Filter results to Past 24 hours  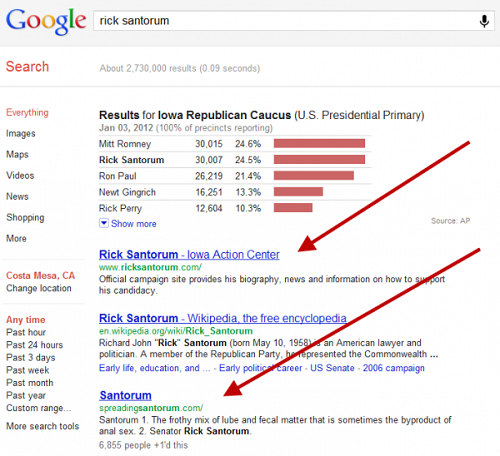(35, 345)
